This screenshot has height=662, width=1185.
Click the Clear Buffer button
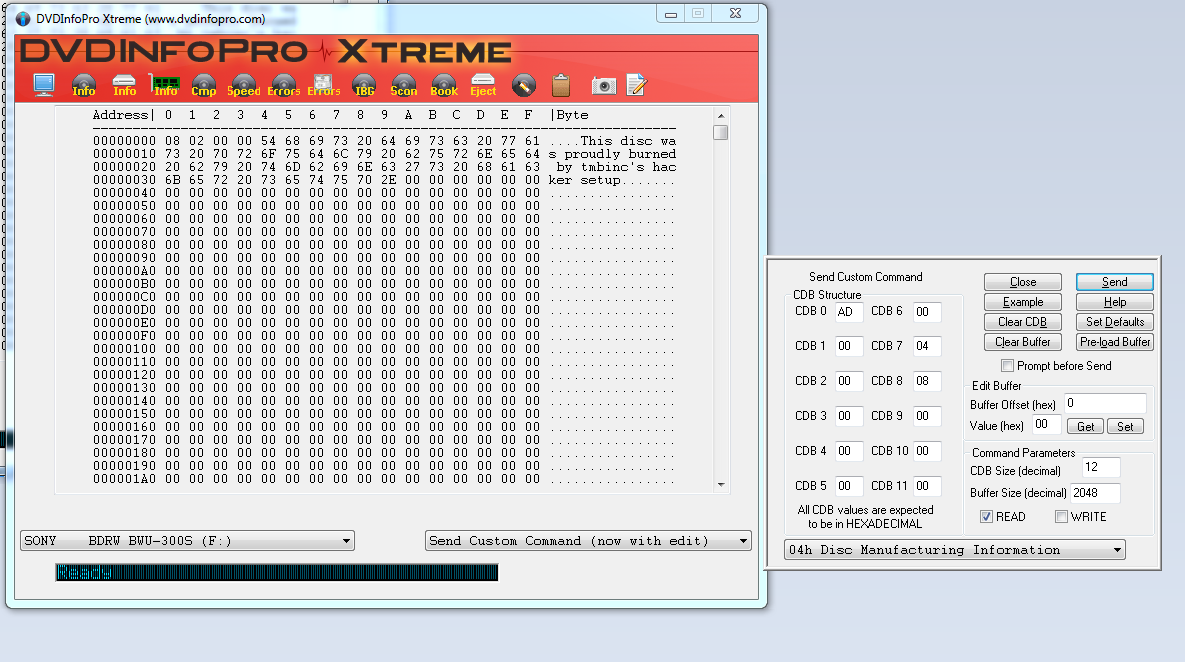pos(1022,342)
